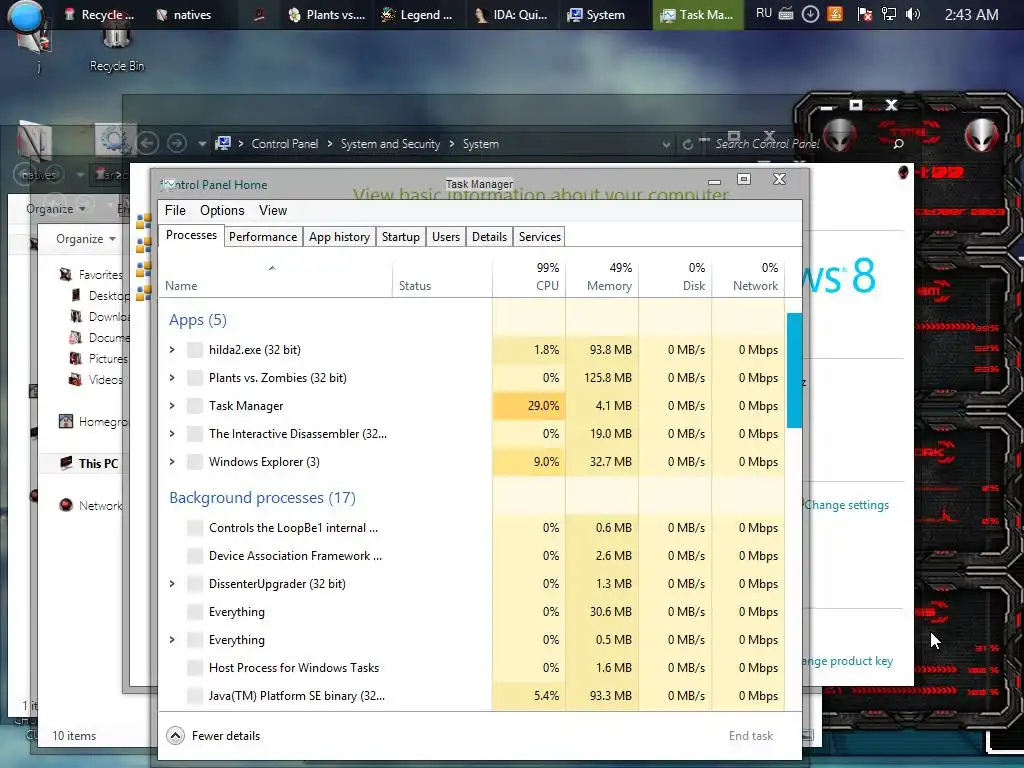The height and width of the screenshot is (768, 1024).
Task: Expand Task Manager process row
Action: point(172,406)
